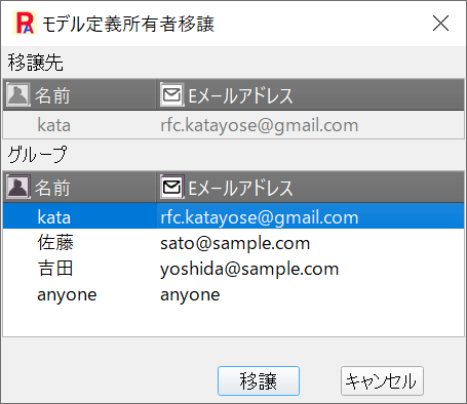This screenshot has width=467, height=404.
Task: Click the envelope icon in the 移譲先 header
Action: 172,95
